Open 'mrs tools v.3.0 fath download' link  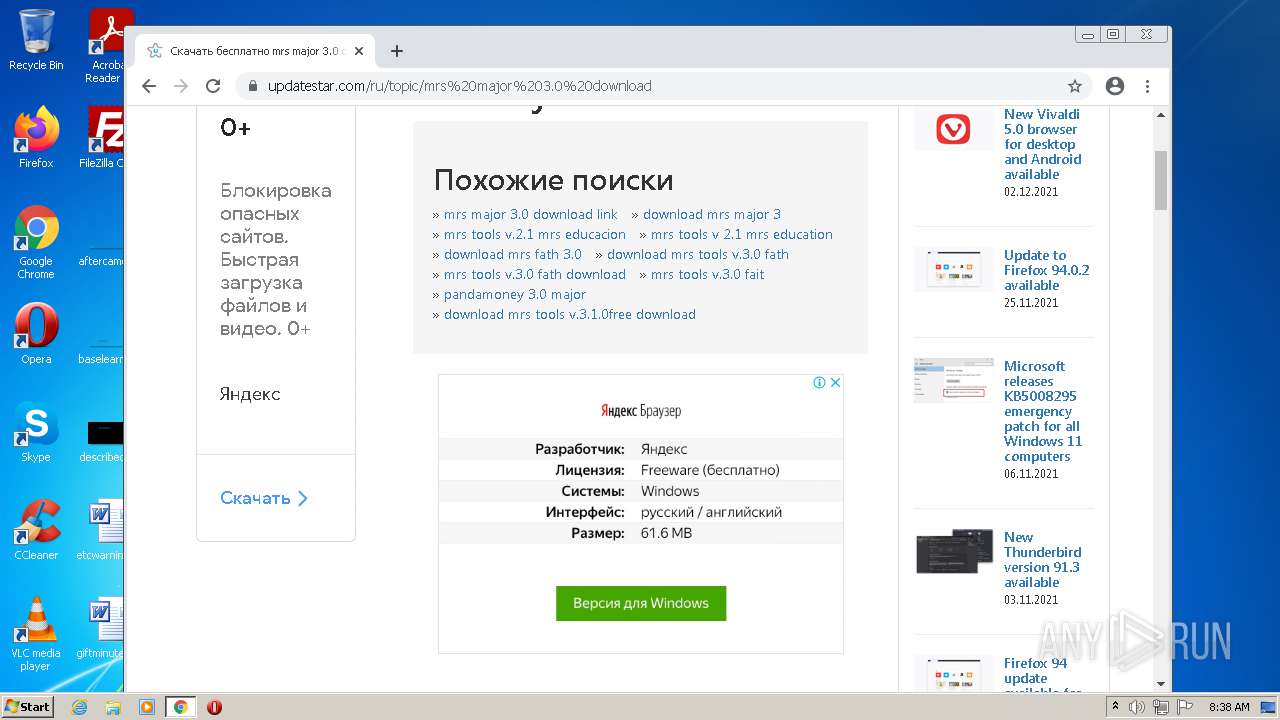coord(535,274)
